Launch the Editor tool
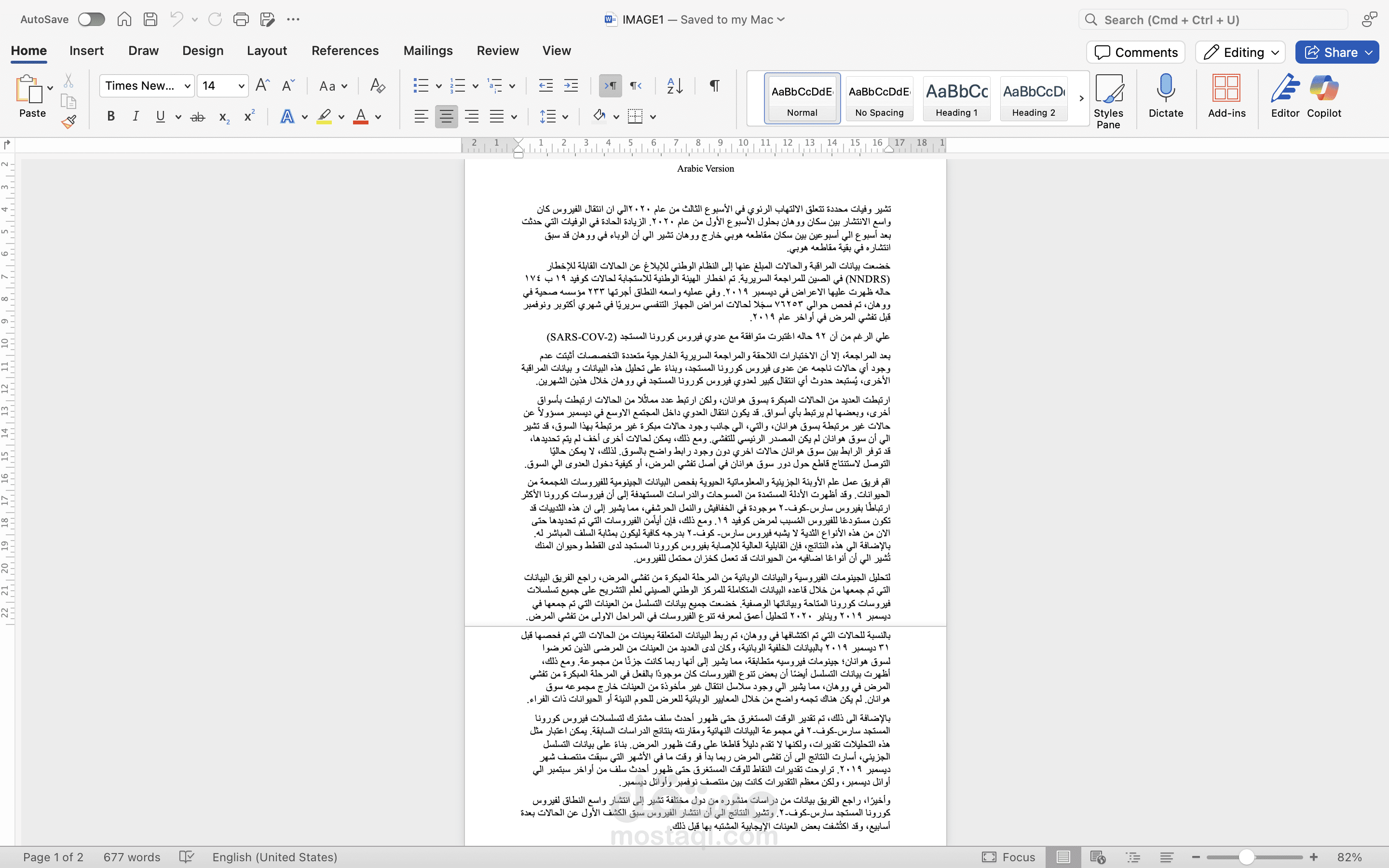Screen dimensions: 1389x868 click(1285, 96)
